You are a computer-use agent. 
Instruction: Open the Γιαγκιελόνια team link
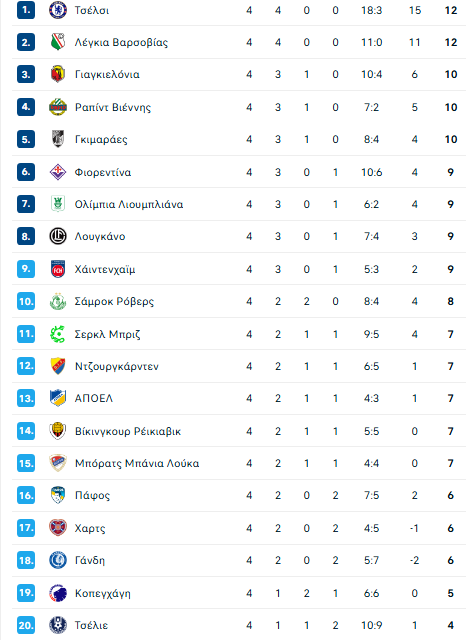pos(107,74)
